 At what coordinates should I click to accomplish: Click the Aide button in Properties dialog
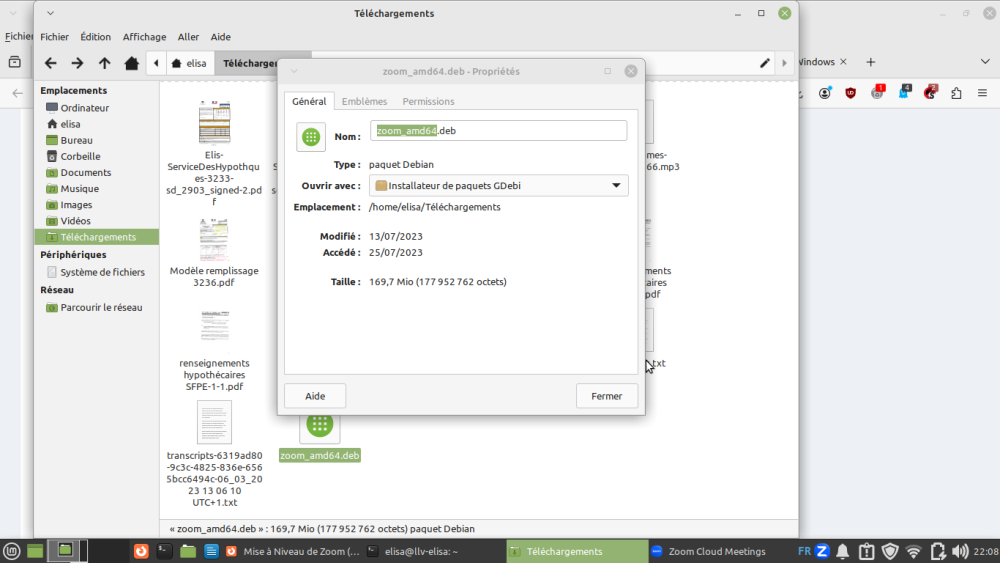coord(315,396)
